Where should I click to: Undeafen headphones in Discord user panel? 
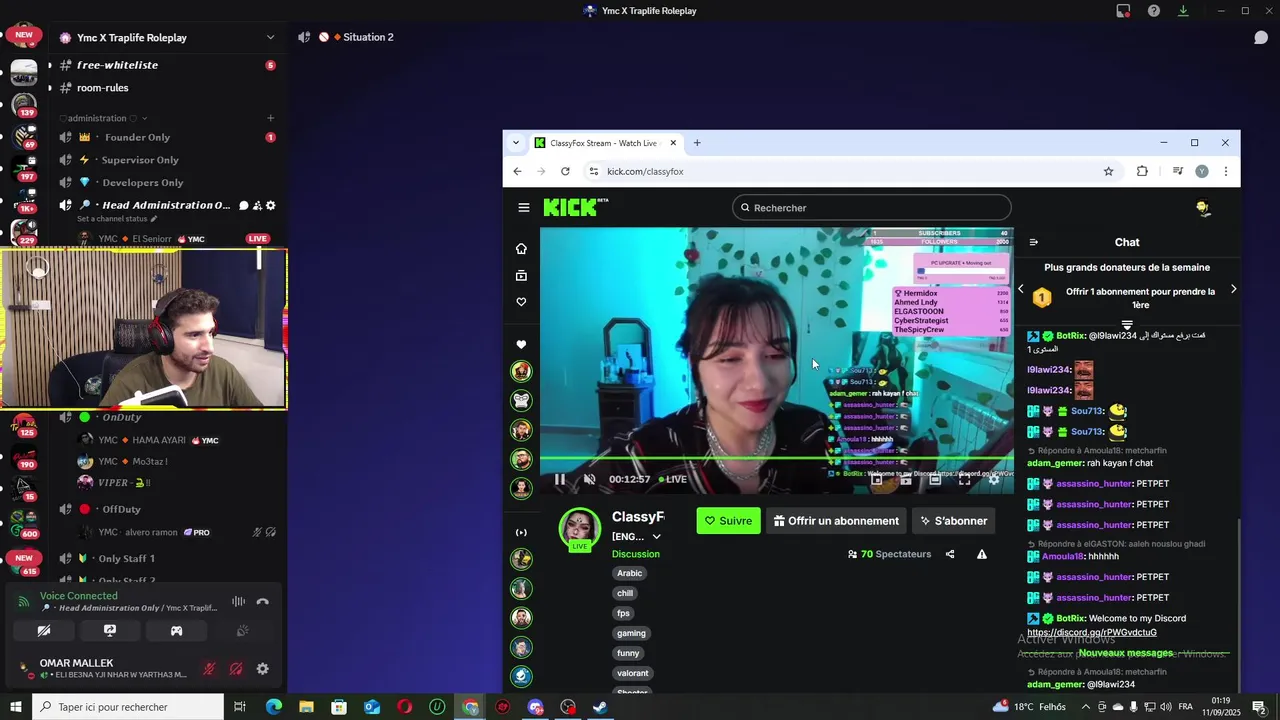tap(236, 669)
